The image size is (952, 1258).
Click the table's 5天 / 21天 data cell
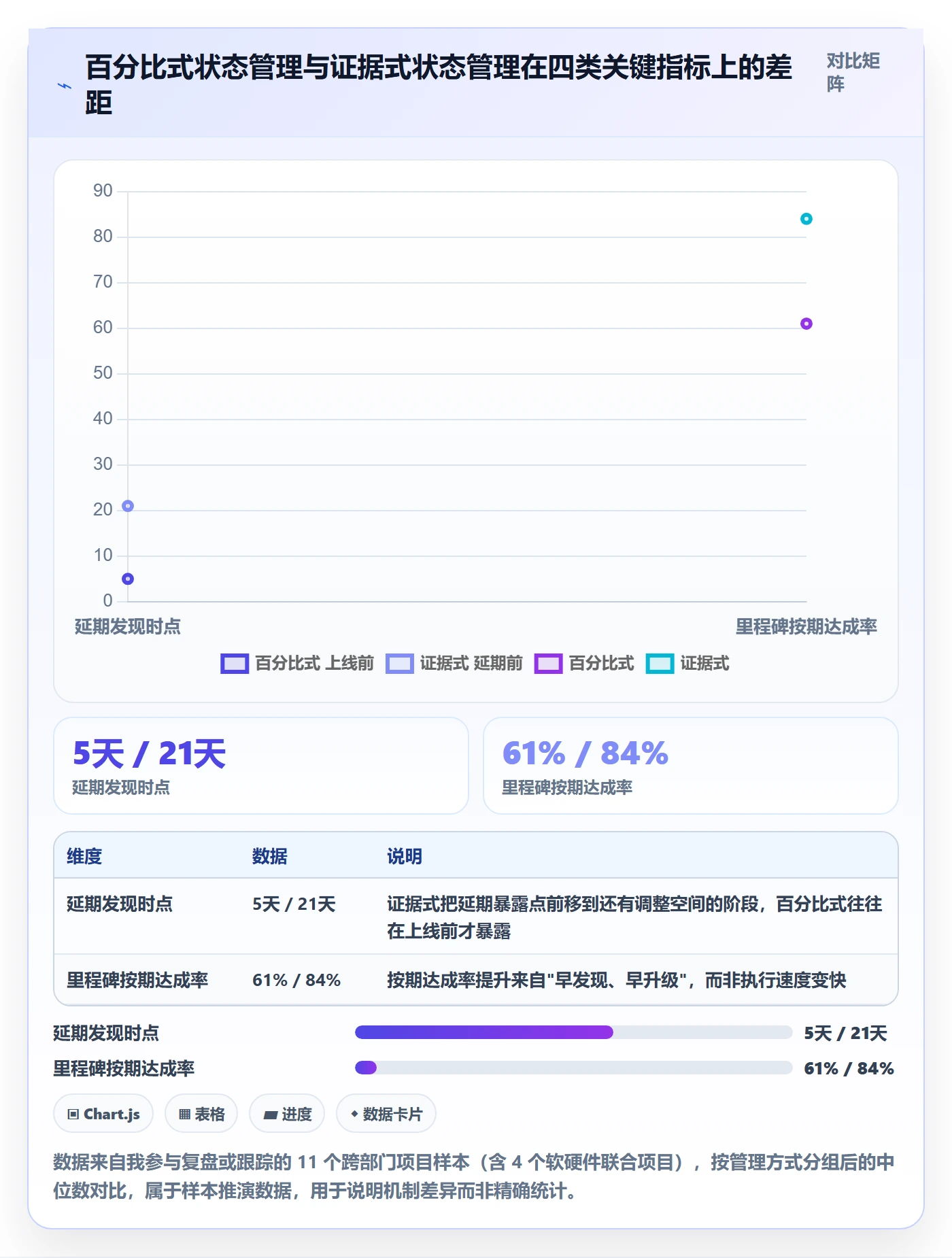(x=294, y=904)
